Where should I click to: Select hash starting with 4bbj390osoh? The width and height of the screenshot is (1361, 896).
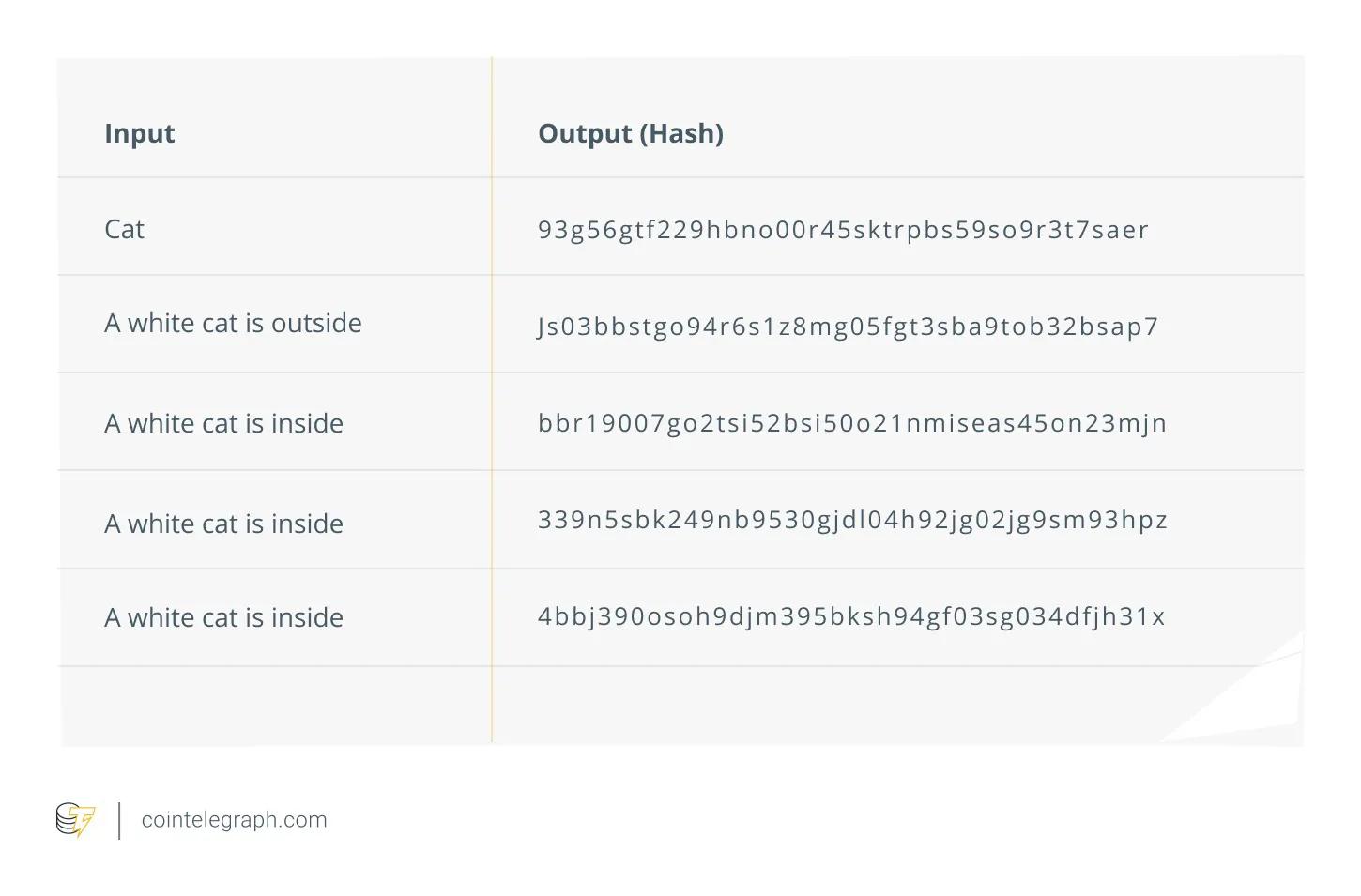point(851,616)
